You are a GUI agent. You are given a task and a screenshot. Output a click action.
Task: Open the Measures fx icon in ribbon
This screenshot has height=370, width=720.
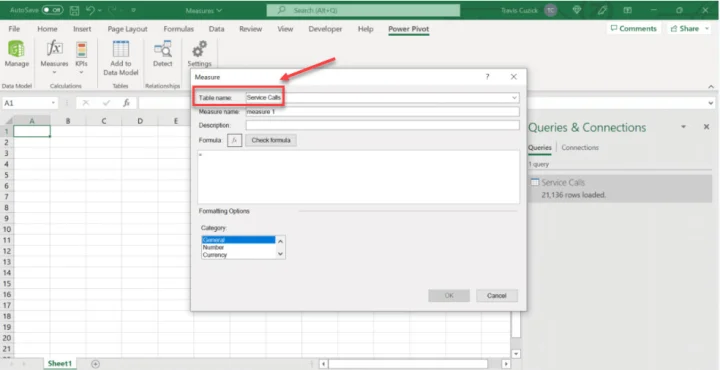pyautogui.click(x=55, y=48)
